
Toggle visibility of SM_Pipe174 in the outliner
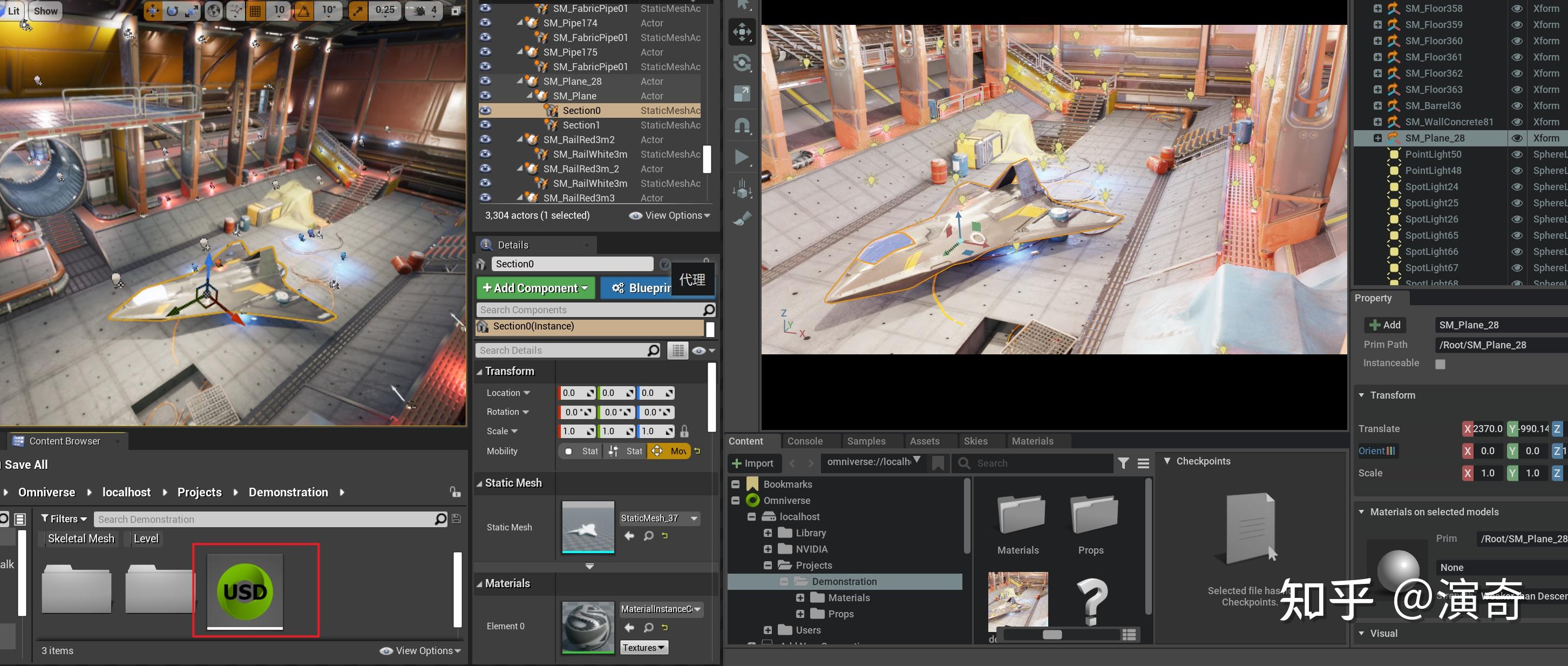pos(485,23)
